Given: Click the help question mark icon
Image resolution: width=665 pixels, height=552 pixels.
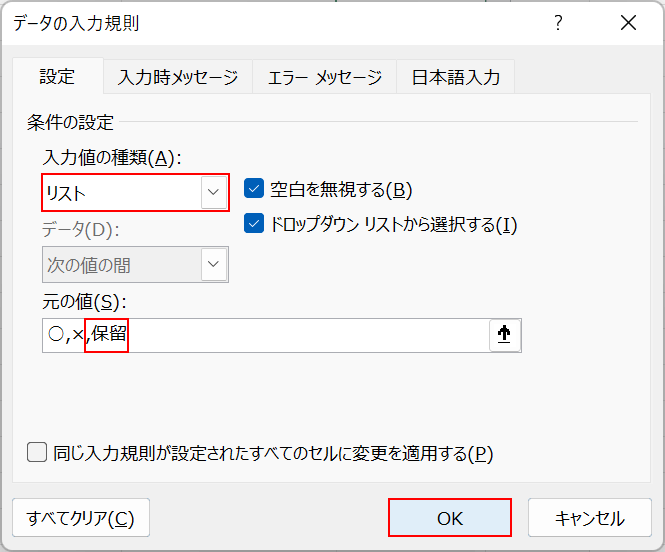Looking at the screenshot, I should point(559,23).
